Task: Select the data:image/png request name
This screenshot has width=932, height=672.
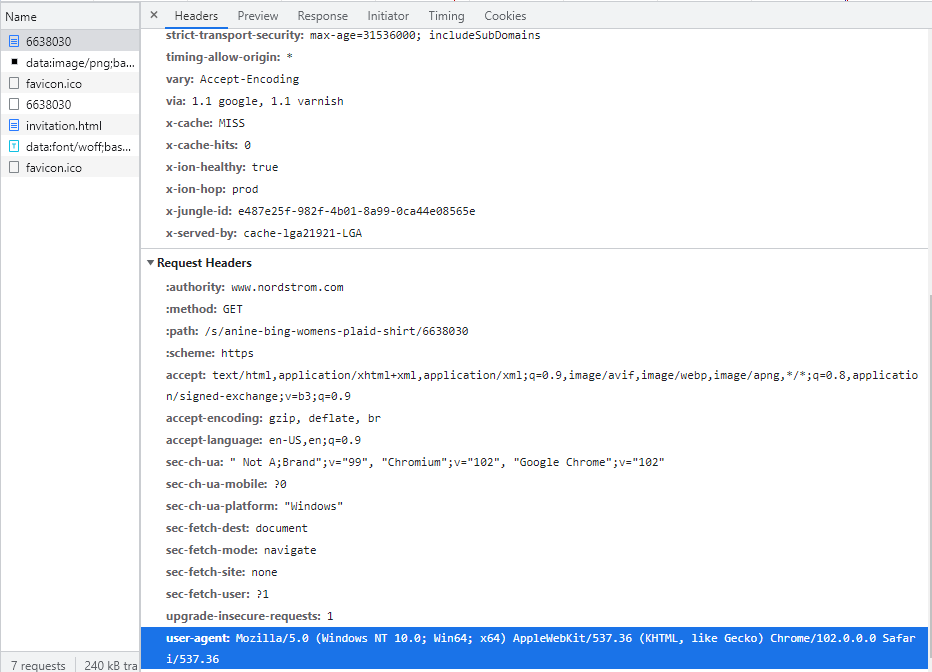Action: pyautogui.click(x=80, y=62)
